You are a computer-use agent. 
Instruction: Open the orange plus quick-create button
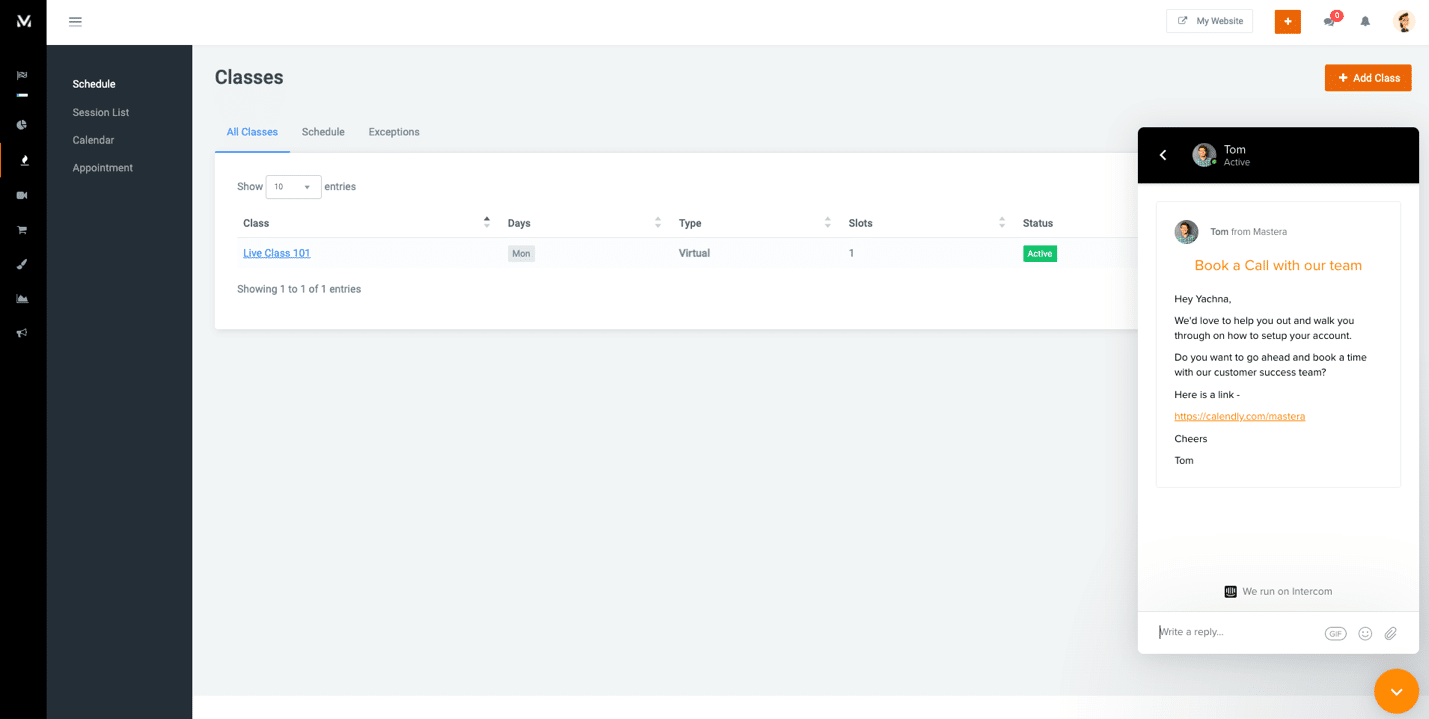coord(1287,21)
